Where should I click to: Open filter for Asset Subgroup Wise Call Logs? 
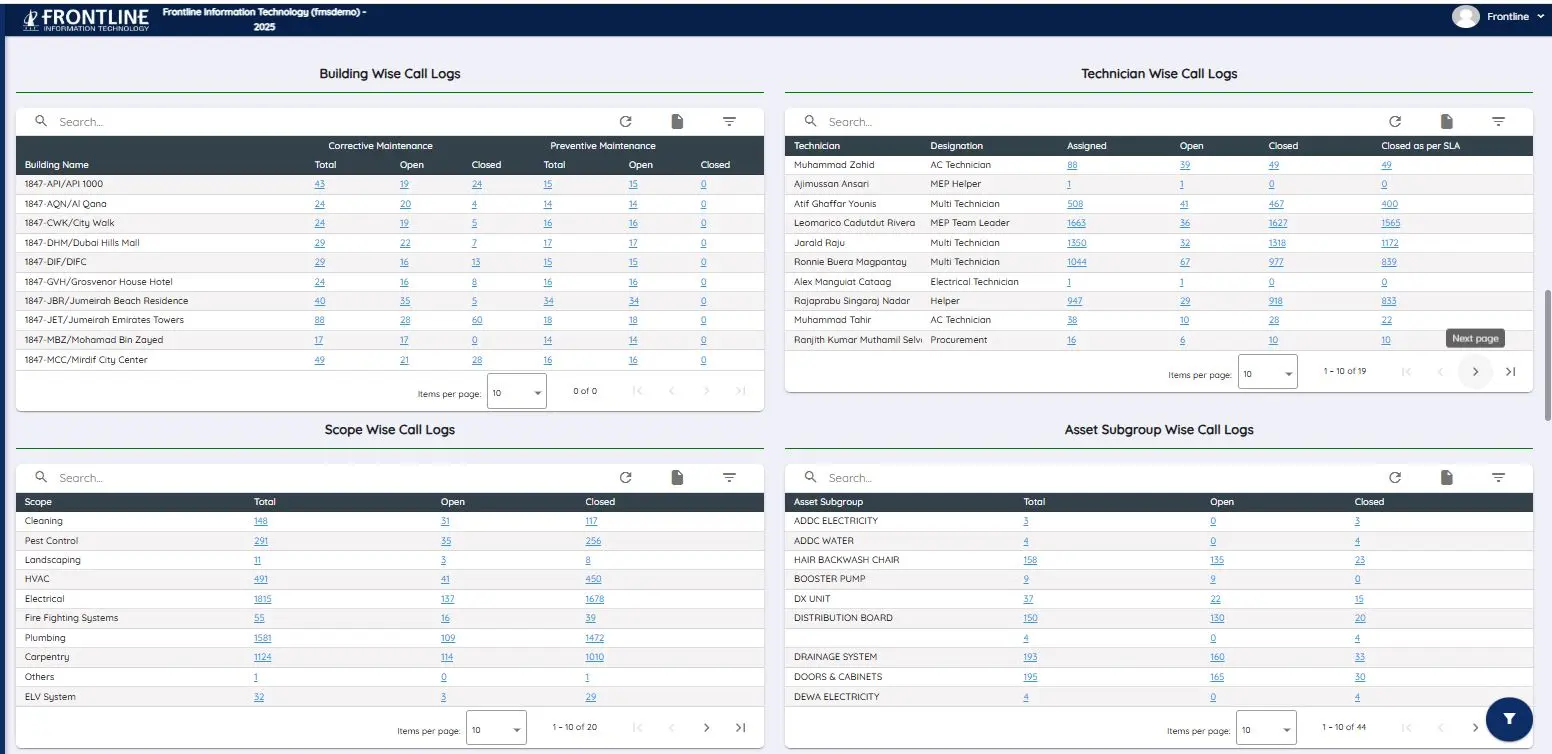1499,477
